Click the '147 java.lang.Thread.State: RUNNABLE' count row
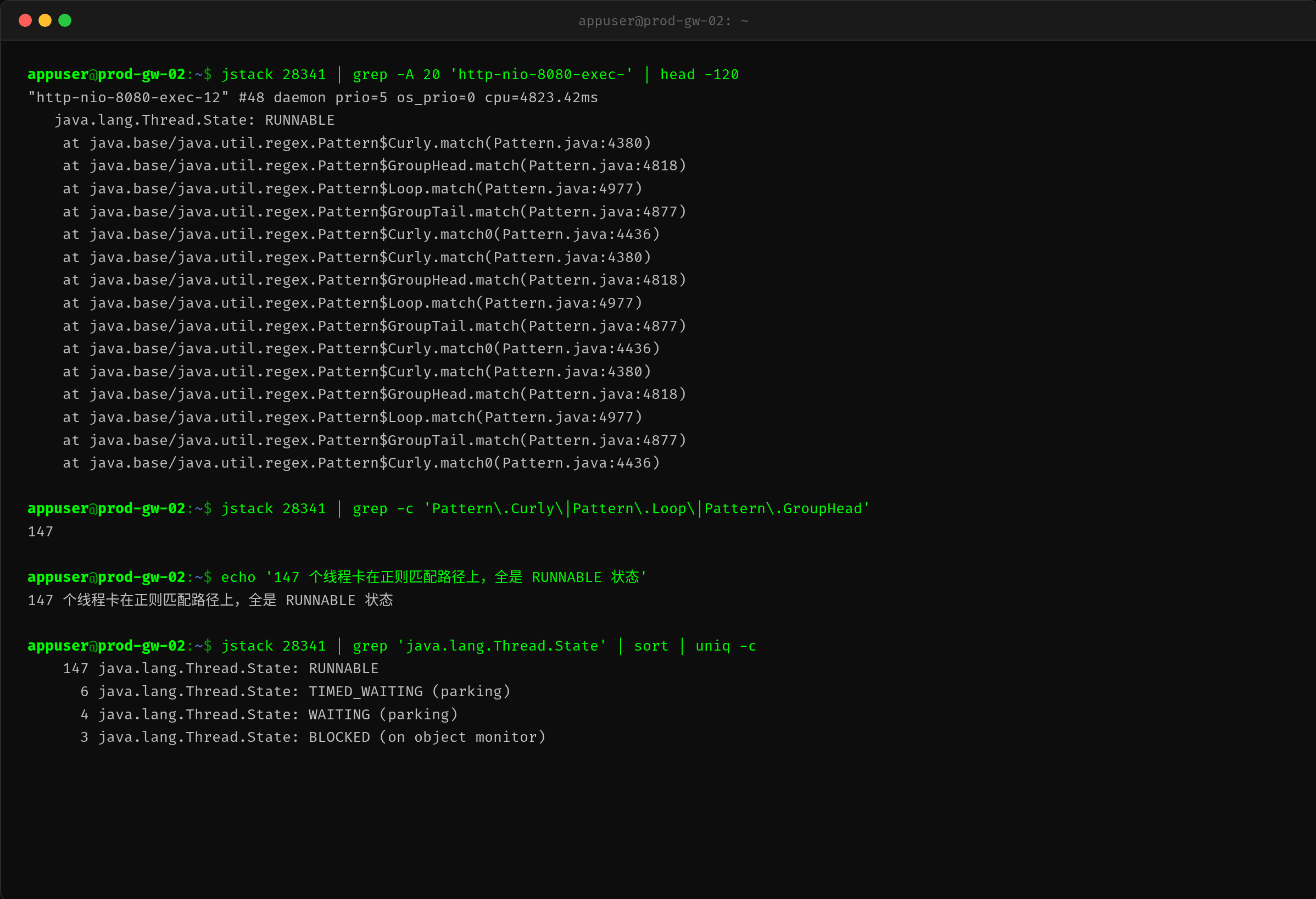1316x899 pixels. [x=220, y=668]
